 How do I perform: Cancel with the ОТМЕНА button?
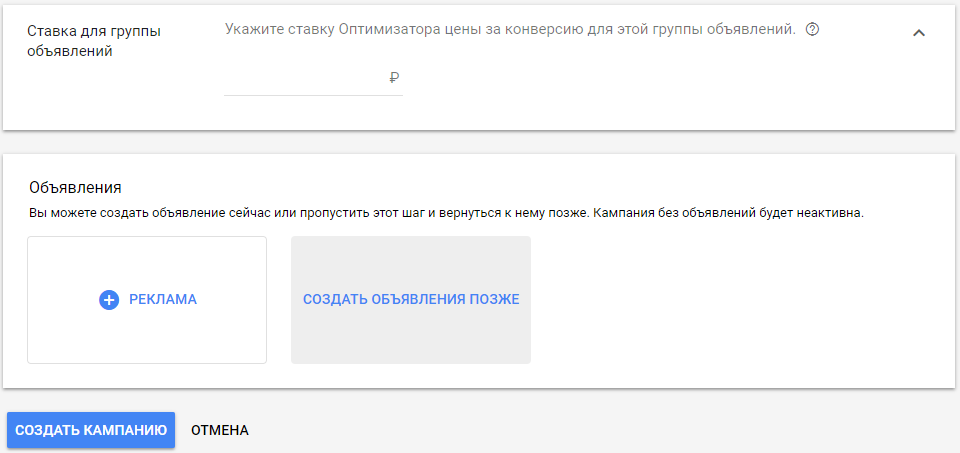click(220, 430)
